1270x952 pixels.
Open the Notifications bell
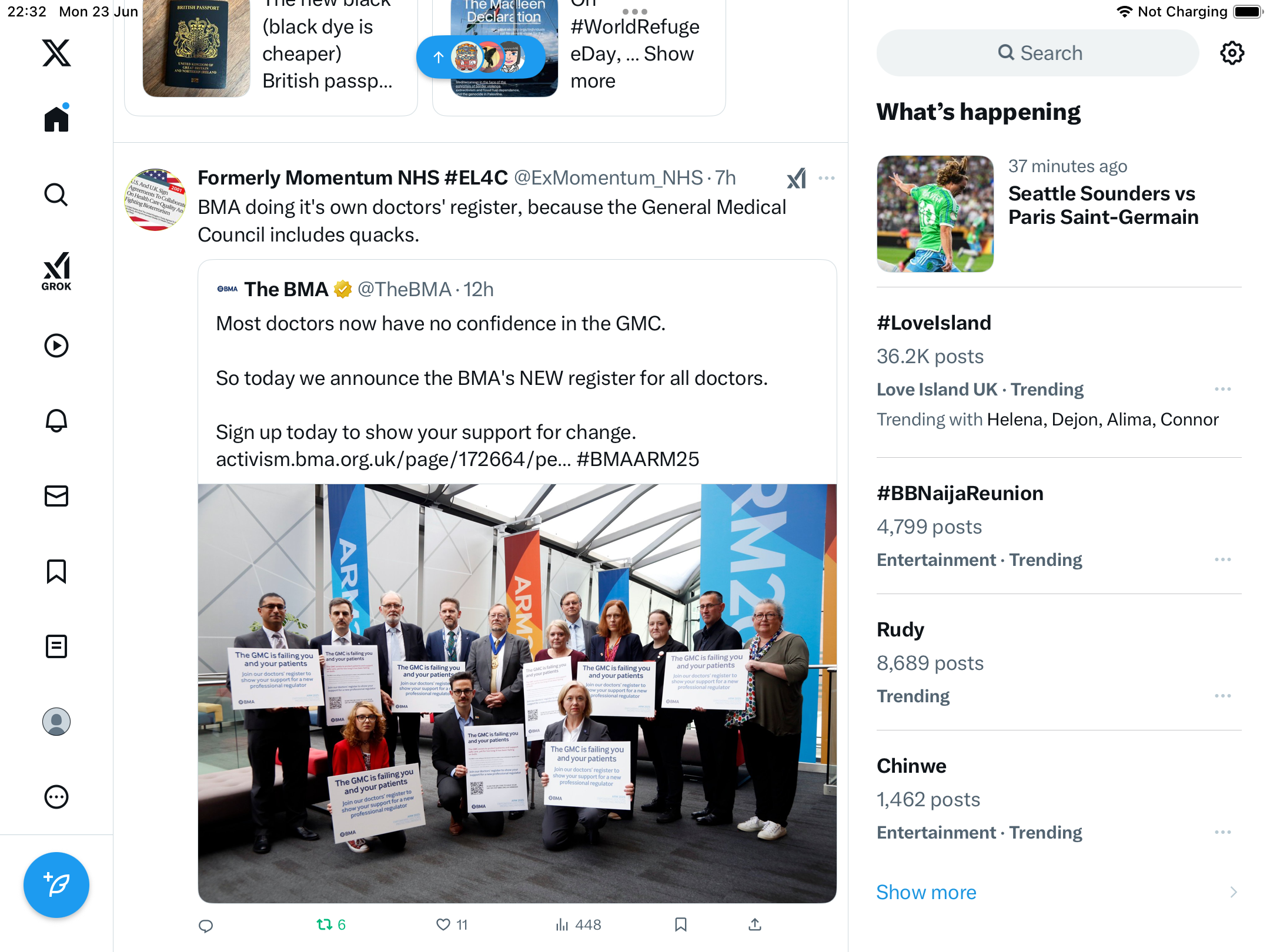click(56, 421)
